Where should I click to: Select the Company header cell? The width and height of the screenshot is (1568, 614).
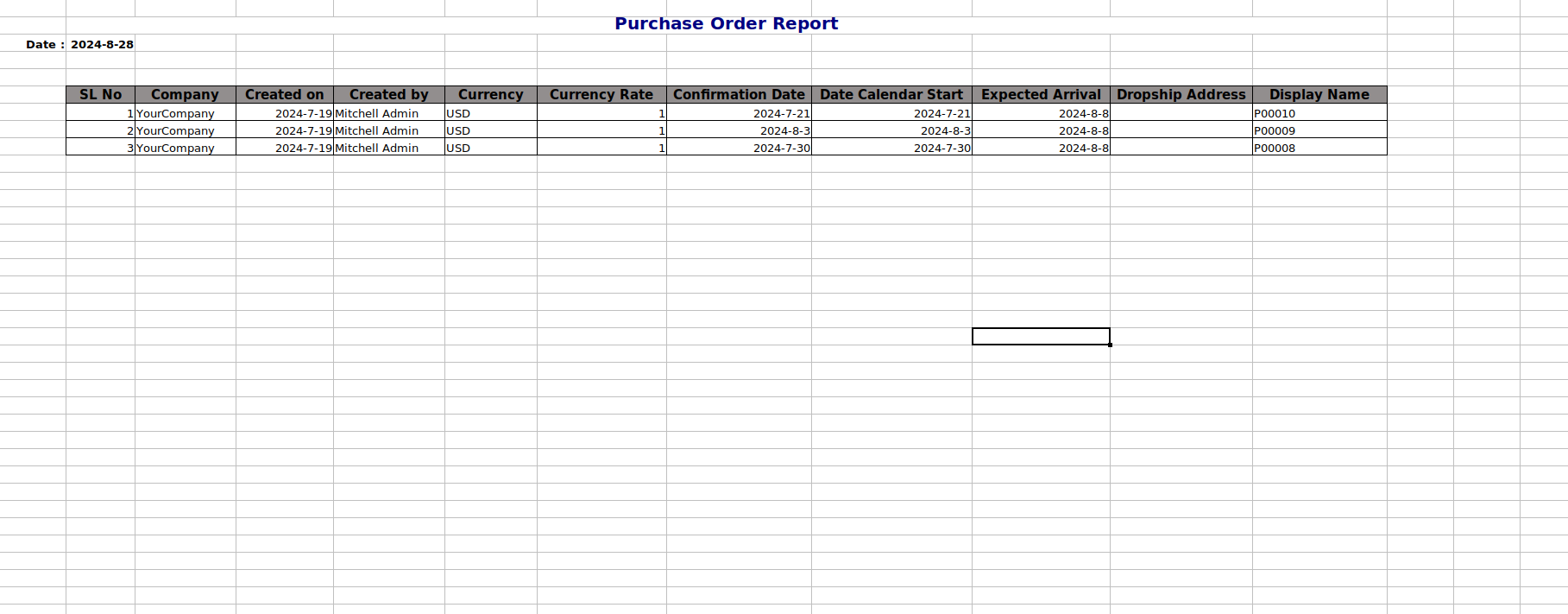click(185, 95)
